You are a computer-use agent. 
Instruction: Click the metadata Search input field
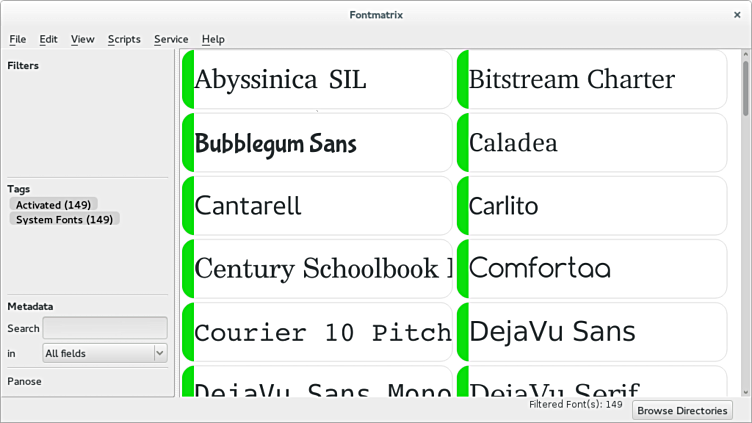[x=105, y=328]
